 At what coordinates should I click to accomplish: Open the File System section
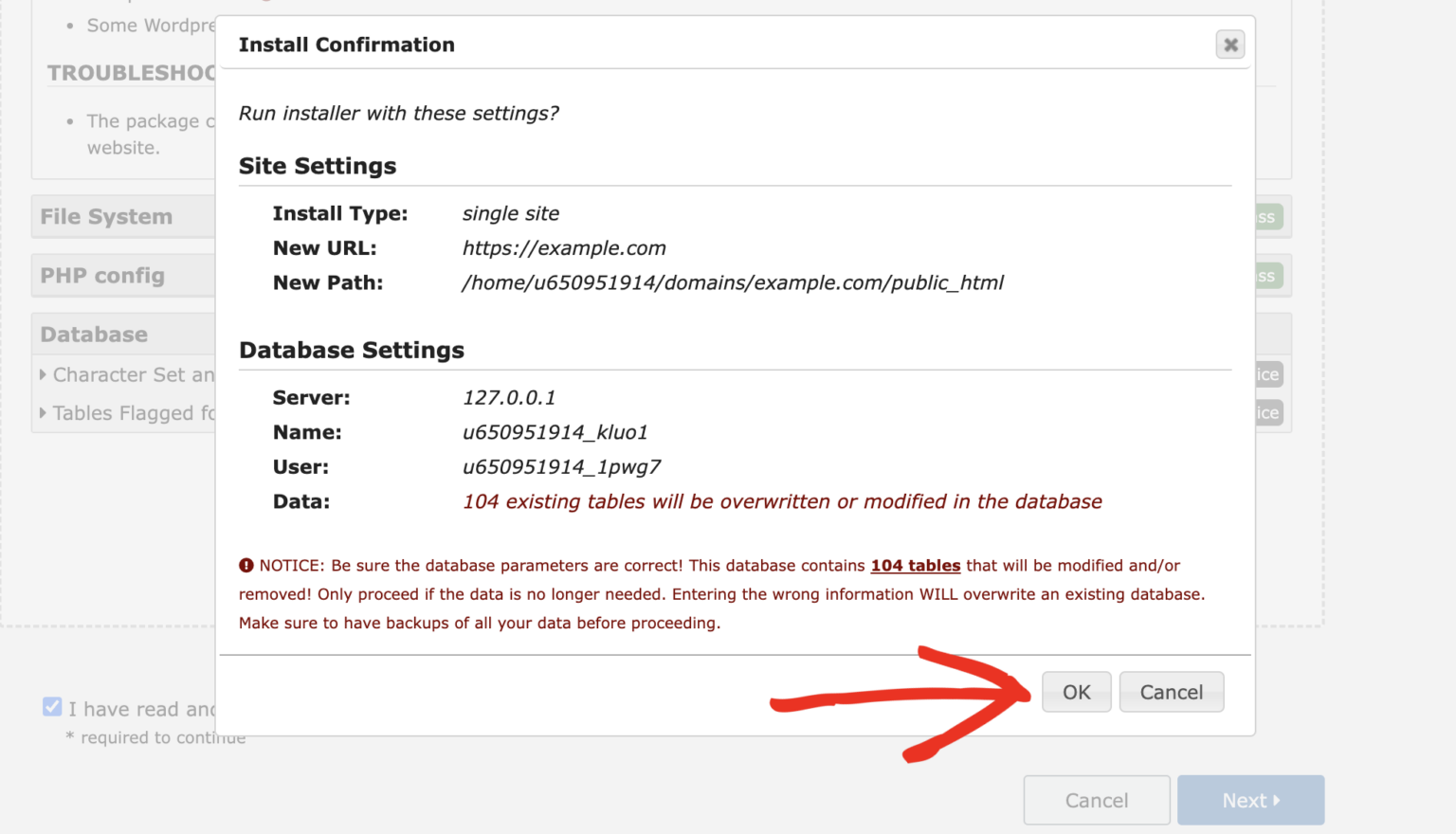tap(106, 216)
